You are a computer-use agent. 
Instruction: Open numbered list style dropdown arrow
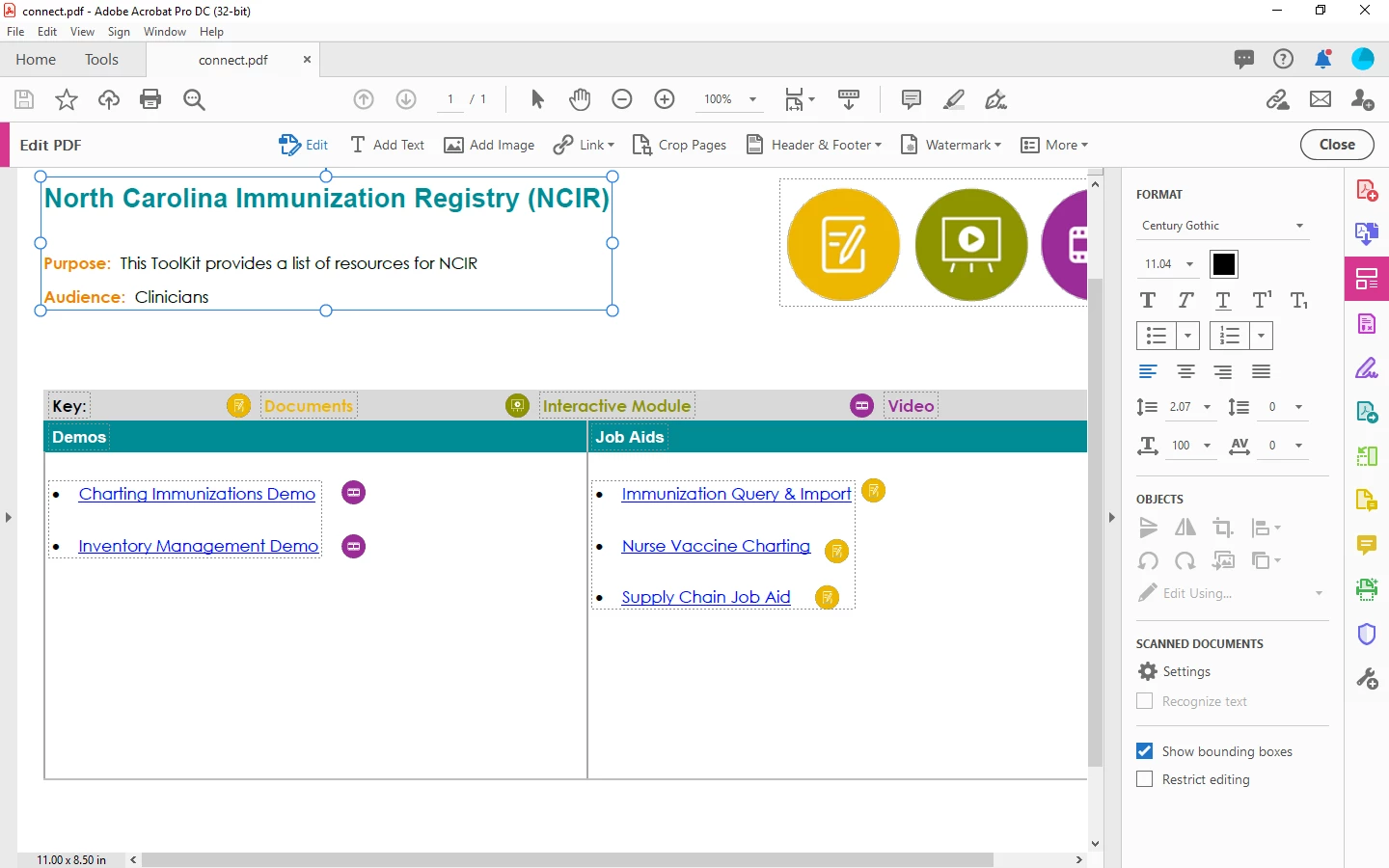[x=1261, y=336]
